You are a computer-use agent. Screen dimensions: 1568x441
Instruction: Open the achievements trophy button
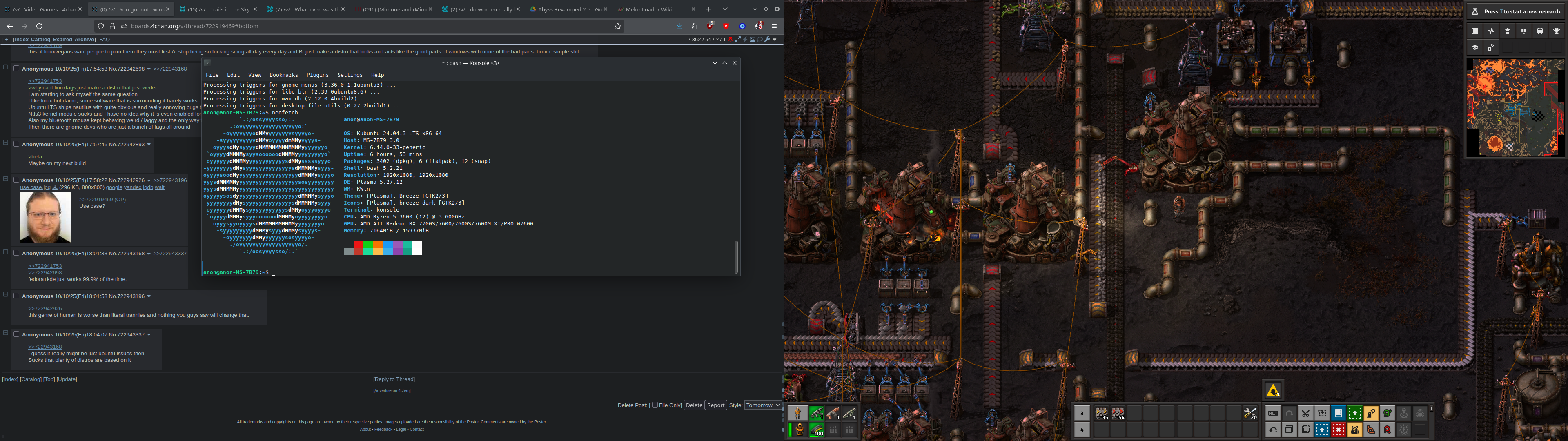(1557, 31)
